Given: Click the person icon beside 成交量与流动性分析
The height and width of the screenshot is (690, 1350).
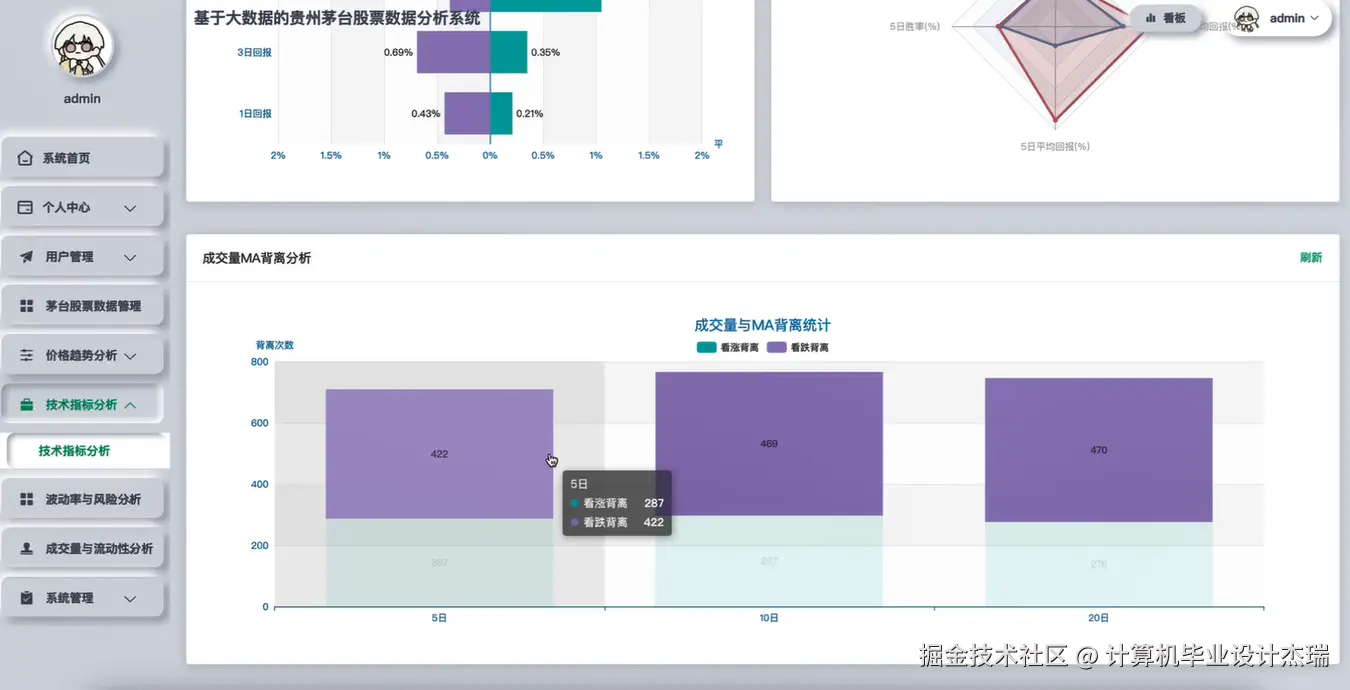Looking at the screenshot, I should click(x=26, y=549).
